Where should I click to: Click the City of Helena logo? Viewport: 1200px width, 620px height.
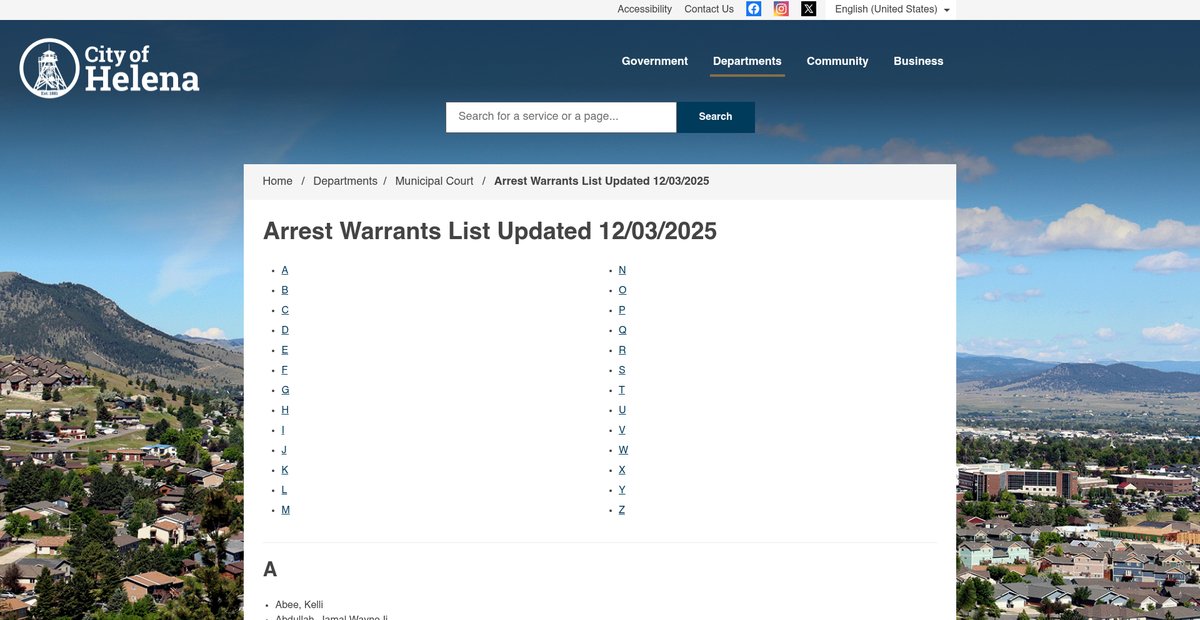coord(109,68)
